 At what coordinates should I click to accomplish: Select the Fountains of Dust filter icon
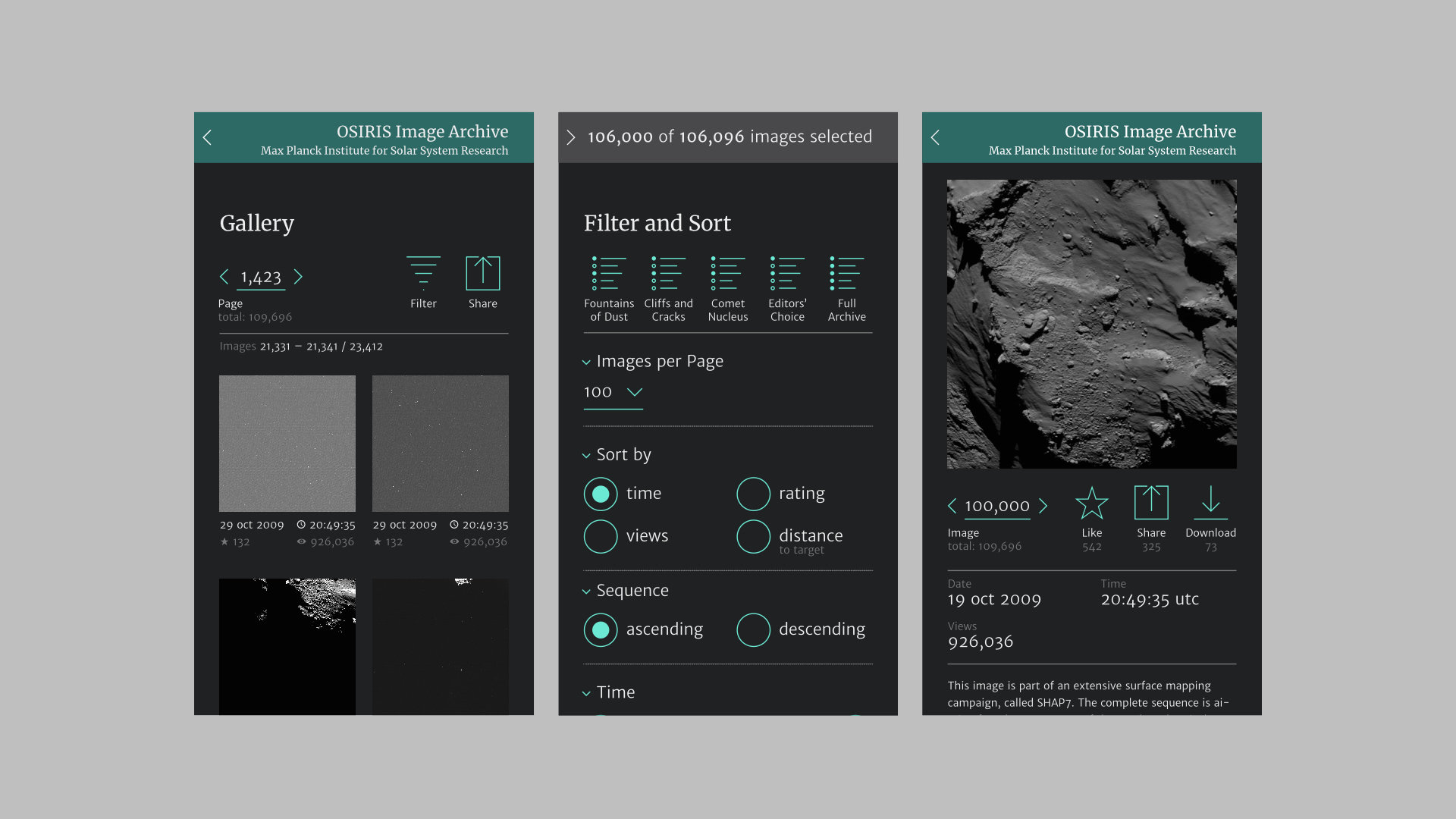pyautogui.click(x=608, y=274)
